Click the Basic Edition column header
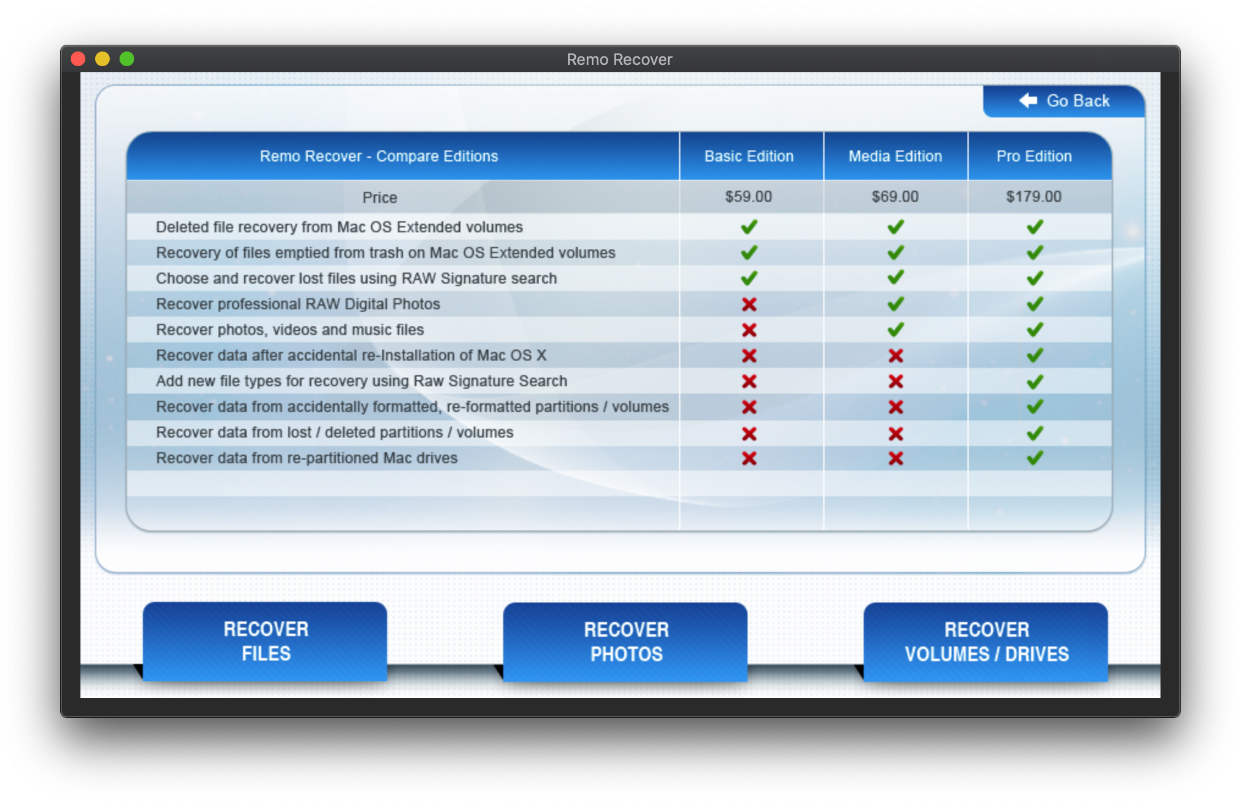This screenshot has width=1240, height=809. pos(749,156)
